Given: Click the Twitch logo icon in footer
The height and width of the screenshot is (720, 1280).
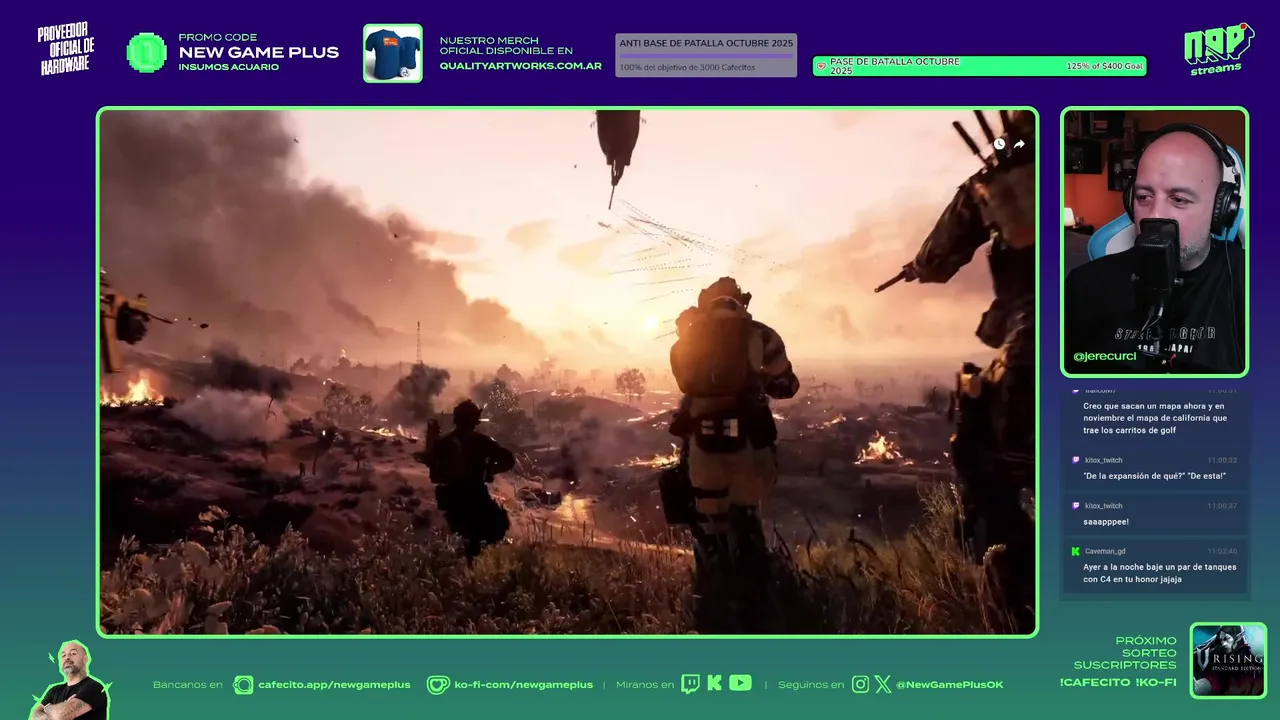Looking at the screenshot, I should [x=690, y=684].
